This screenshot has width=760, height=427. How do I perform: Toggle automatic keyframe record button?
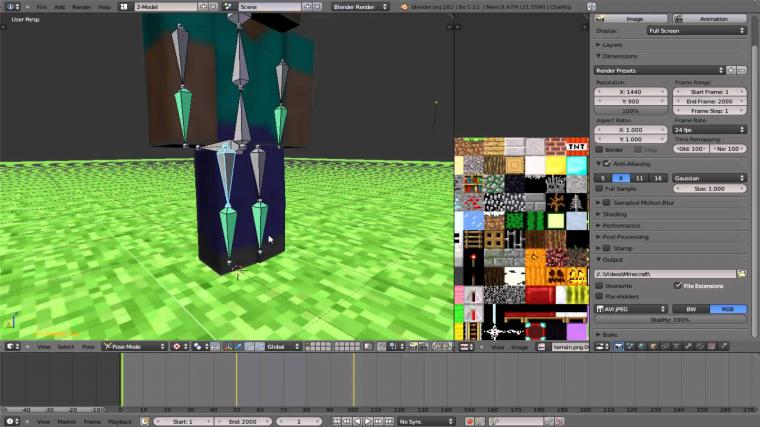tap(469, 422)
